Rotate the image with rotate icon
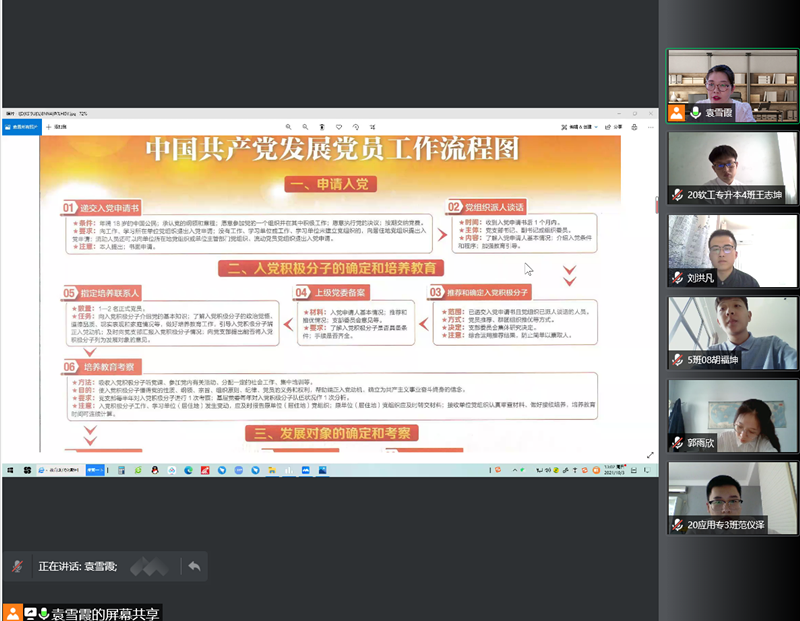The width and height of the screenshot is (800, 621). click(356, 127)
